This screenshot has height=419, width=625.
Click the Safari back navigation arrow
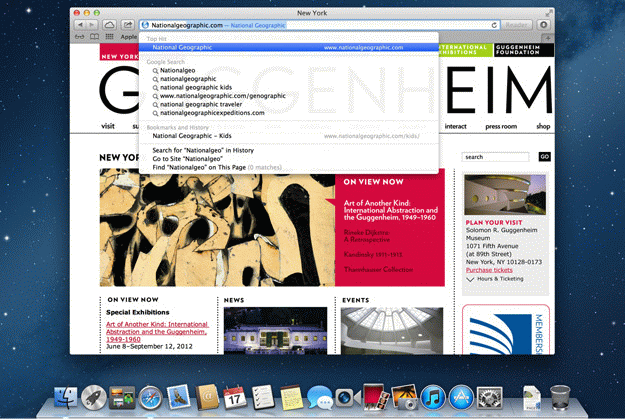click(x=81, y=24)
